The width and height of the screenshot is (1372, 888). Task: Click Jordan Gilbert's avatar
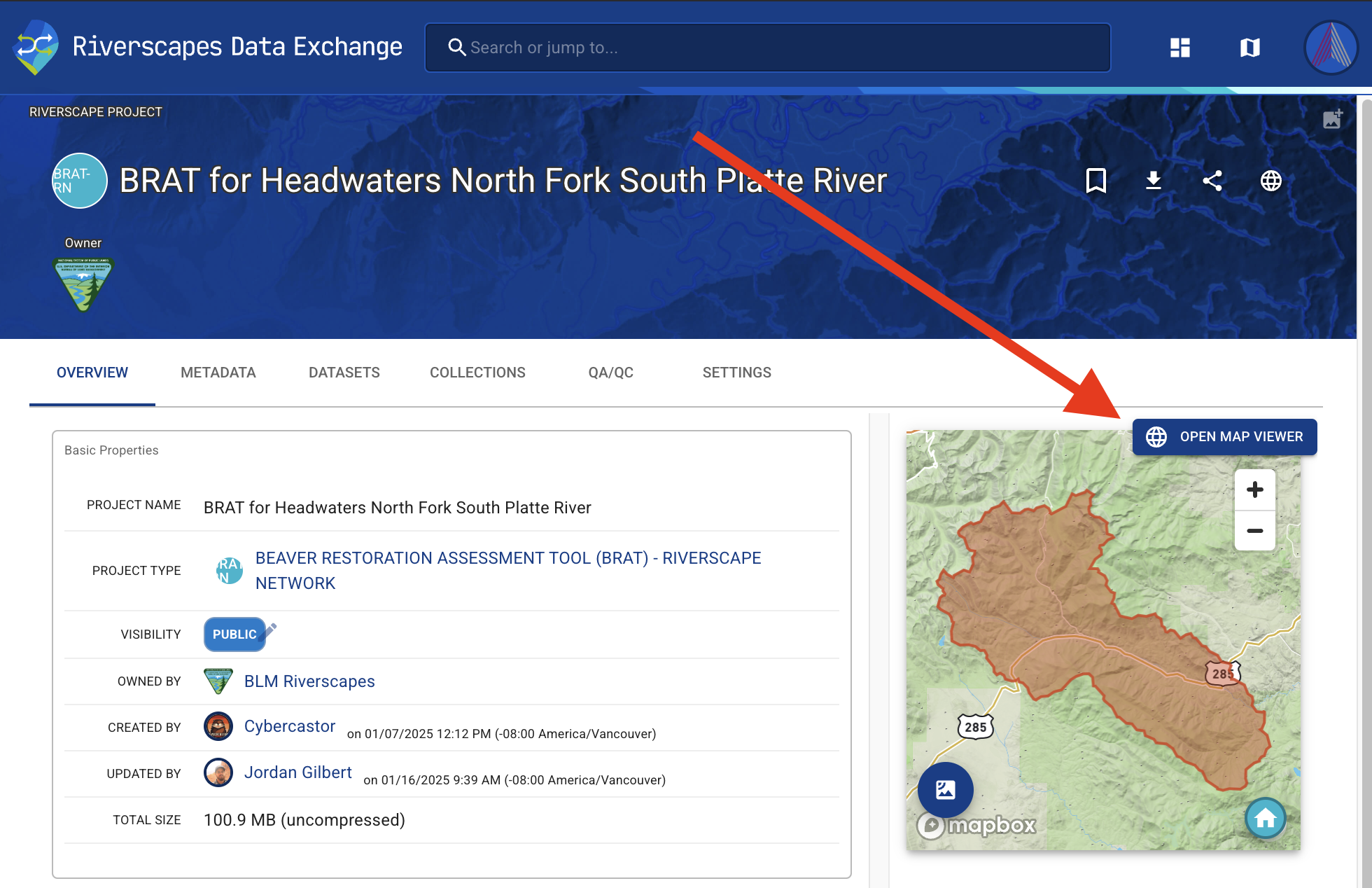pos(218,773)
